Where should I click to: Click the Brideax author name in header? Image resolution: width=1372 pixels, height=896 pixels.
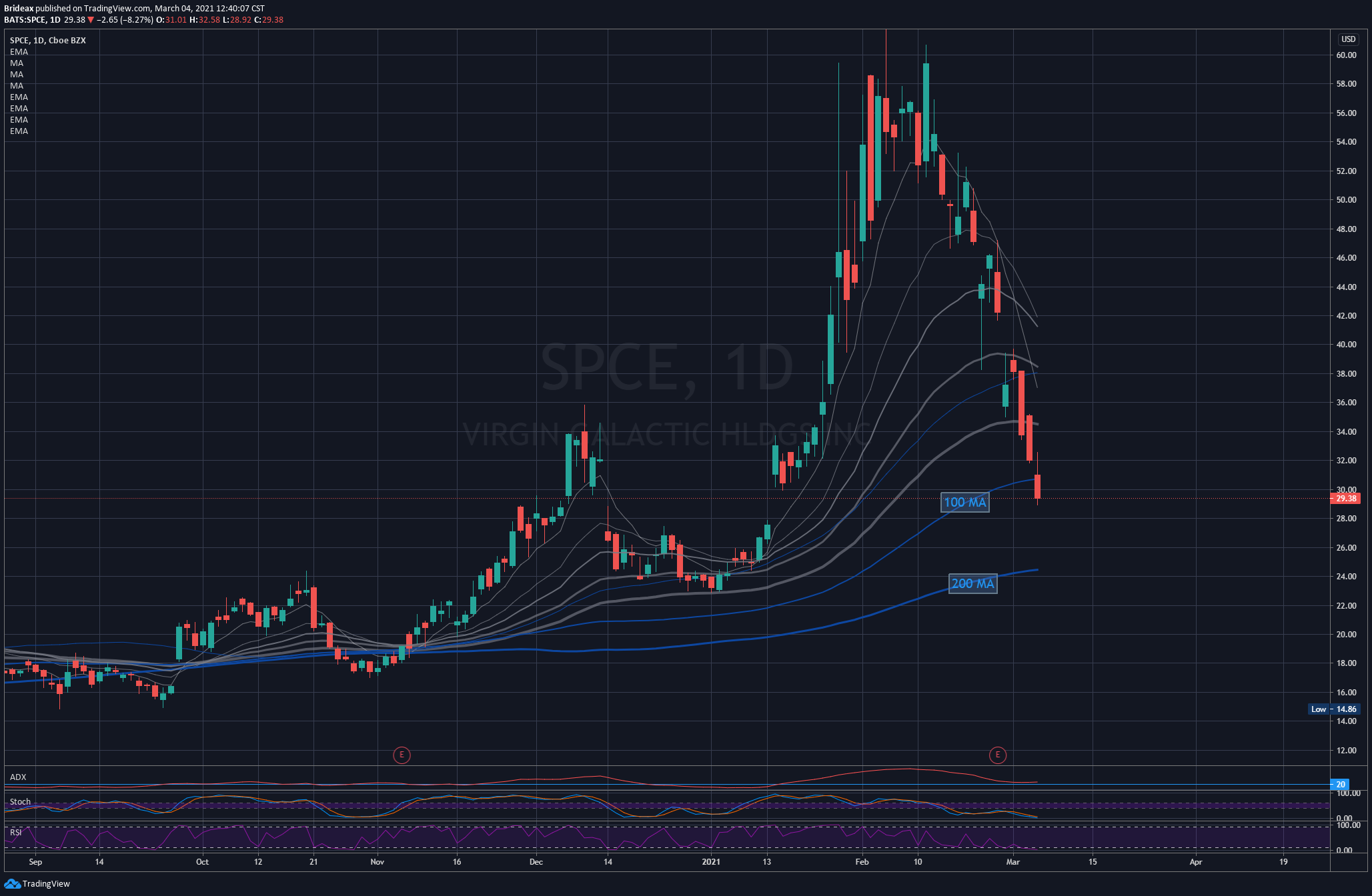tap(19, 9)
